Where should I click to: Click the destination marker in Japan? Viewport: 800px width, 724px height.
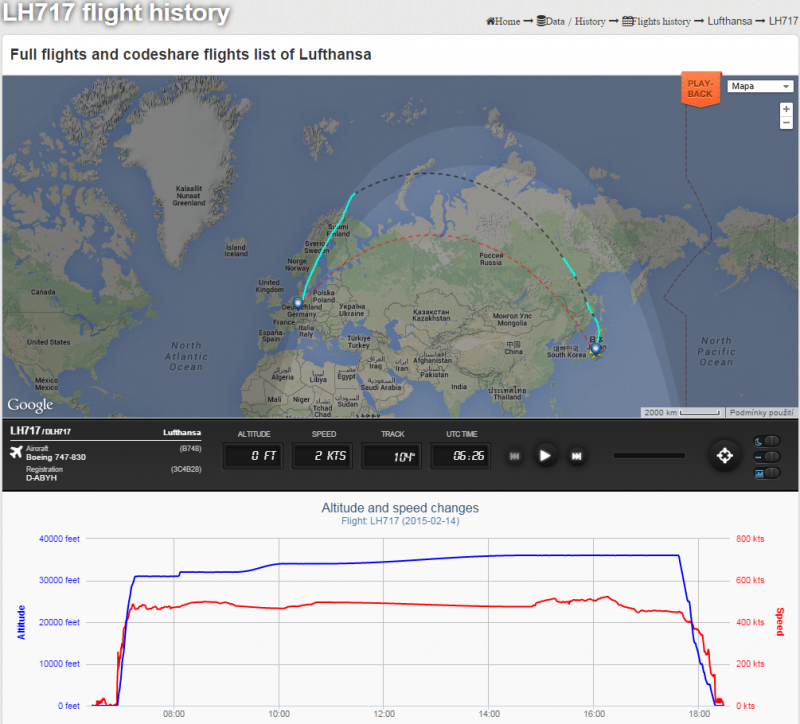[595, 349]
